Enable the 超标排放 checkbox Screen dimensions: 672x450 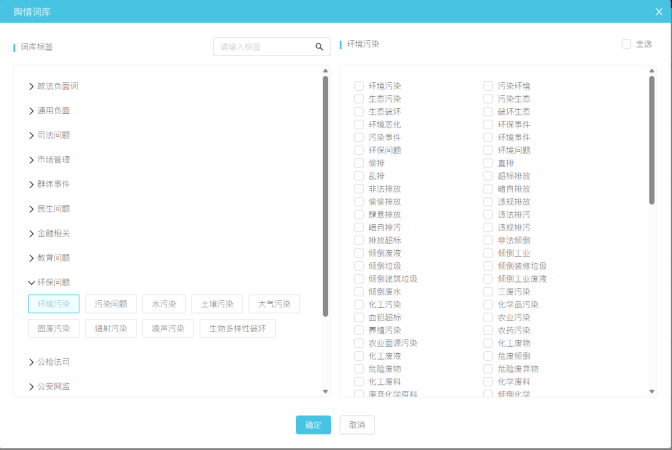click(488, 176)
